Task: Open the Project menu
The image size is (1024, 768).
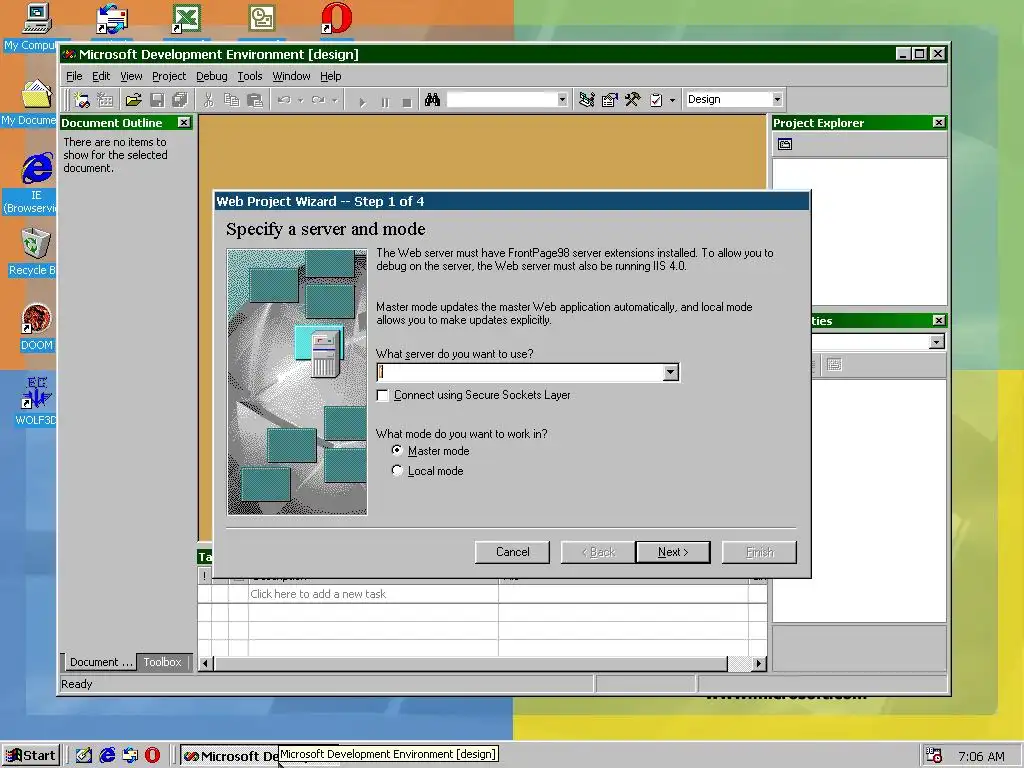Action: tap(169, 76)
